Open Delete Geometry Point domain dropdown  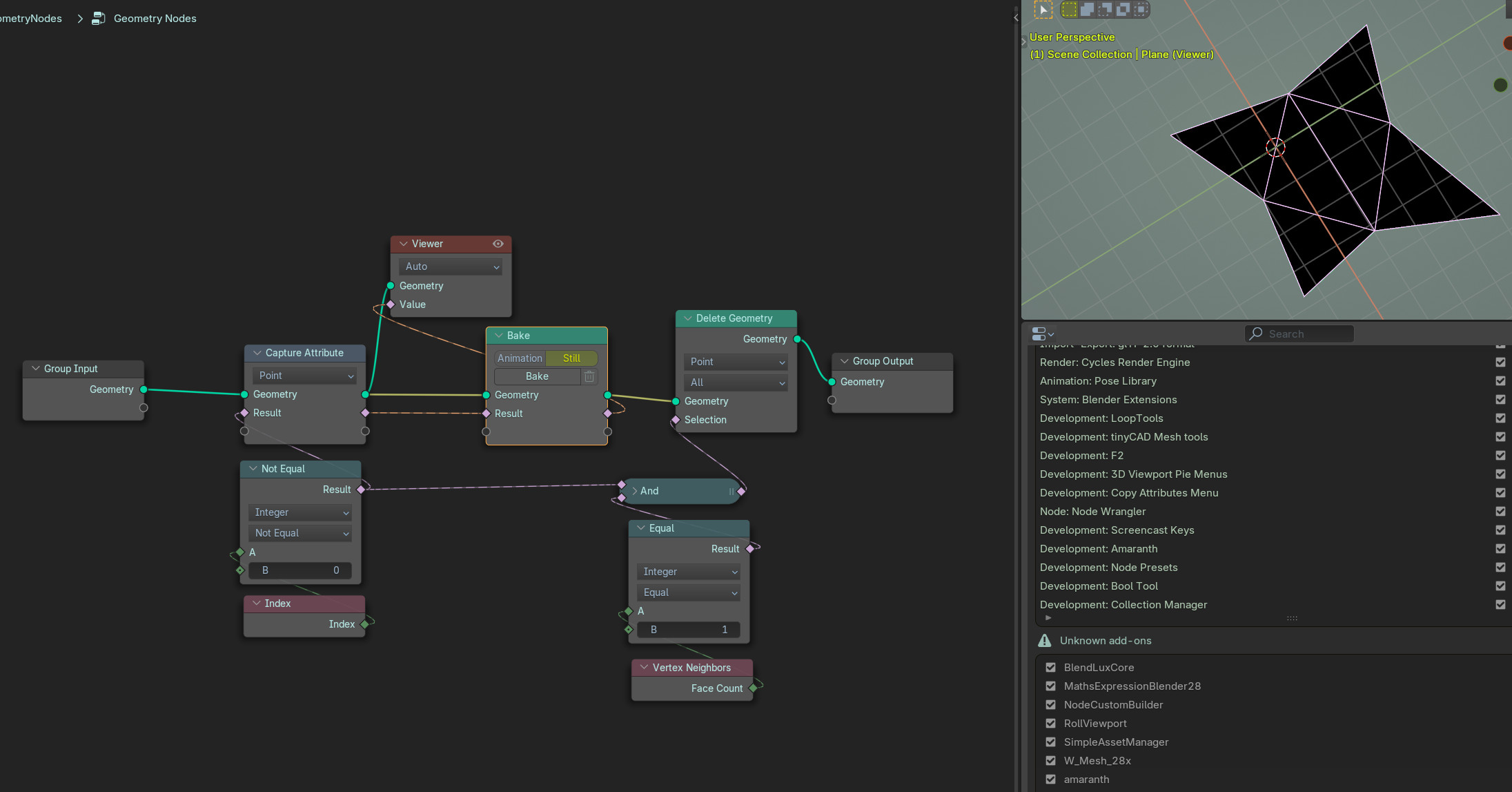(736, 362)
